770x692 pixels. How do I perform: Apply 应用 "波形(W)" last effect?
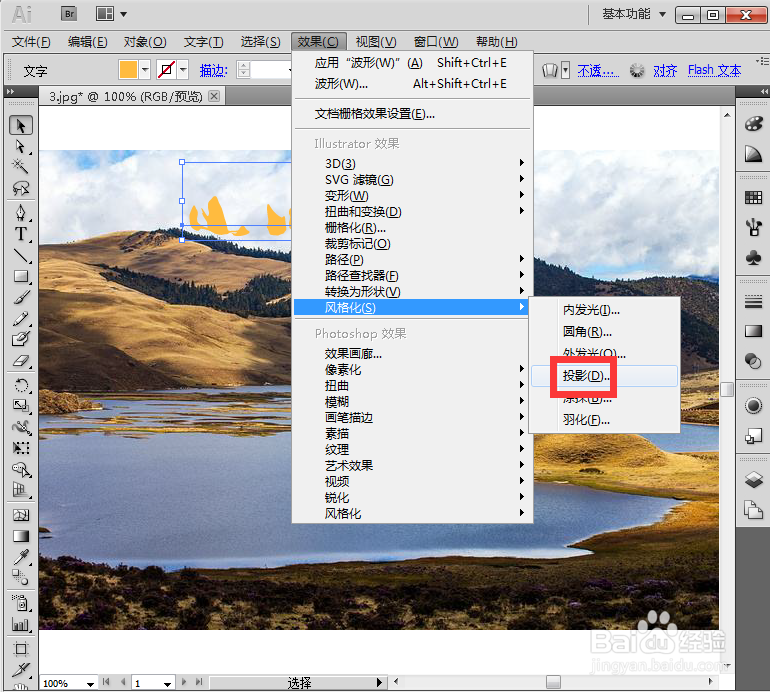[412, 63]
